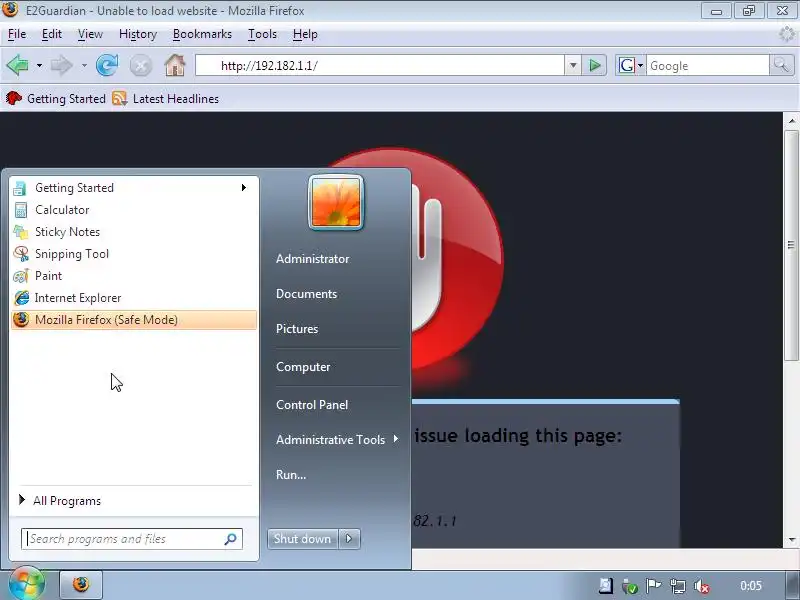Launch Internet Explorer from the Start menu
Viewport: 800px width, 600px height.
[134, 297]
